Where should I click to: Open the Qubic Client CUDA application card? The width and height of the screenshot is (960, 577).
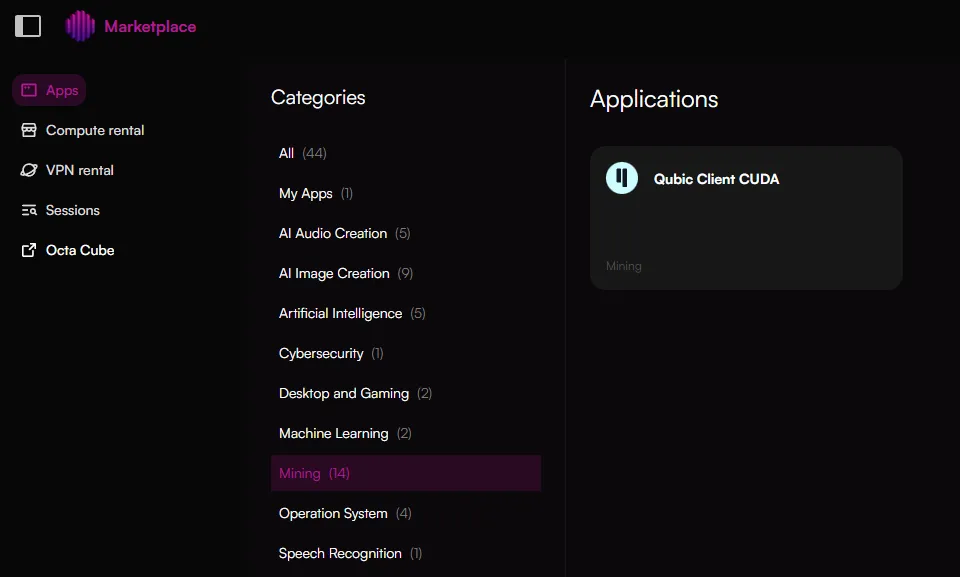point(746,217)
